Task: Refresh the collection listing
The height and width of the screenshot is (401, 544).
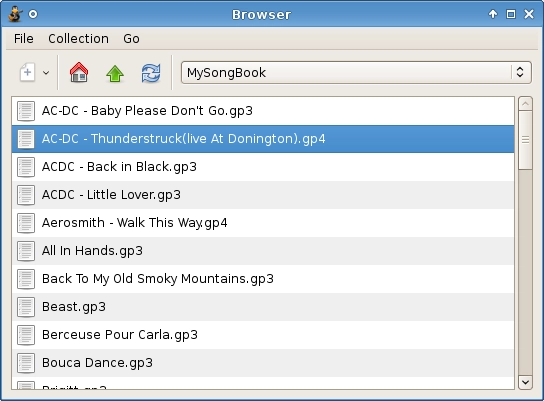Action: tap(151, 73)
